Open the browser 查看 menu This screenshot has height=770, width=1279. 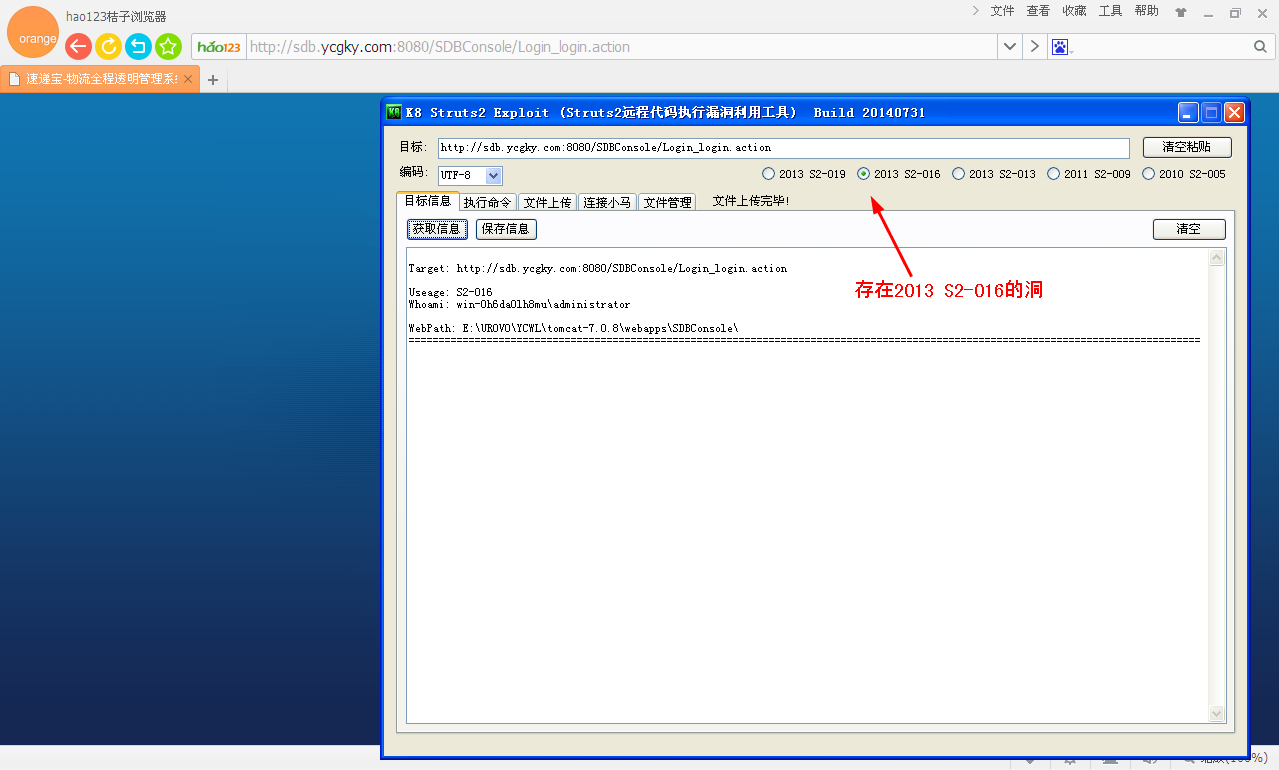[1038, 11]
